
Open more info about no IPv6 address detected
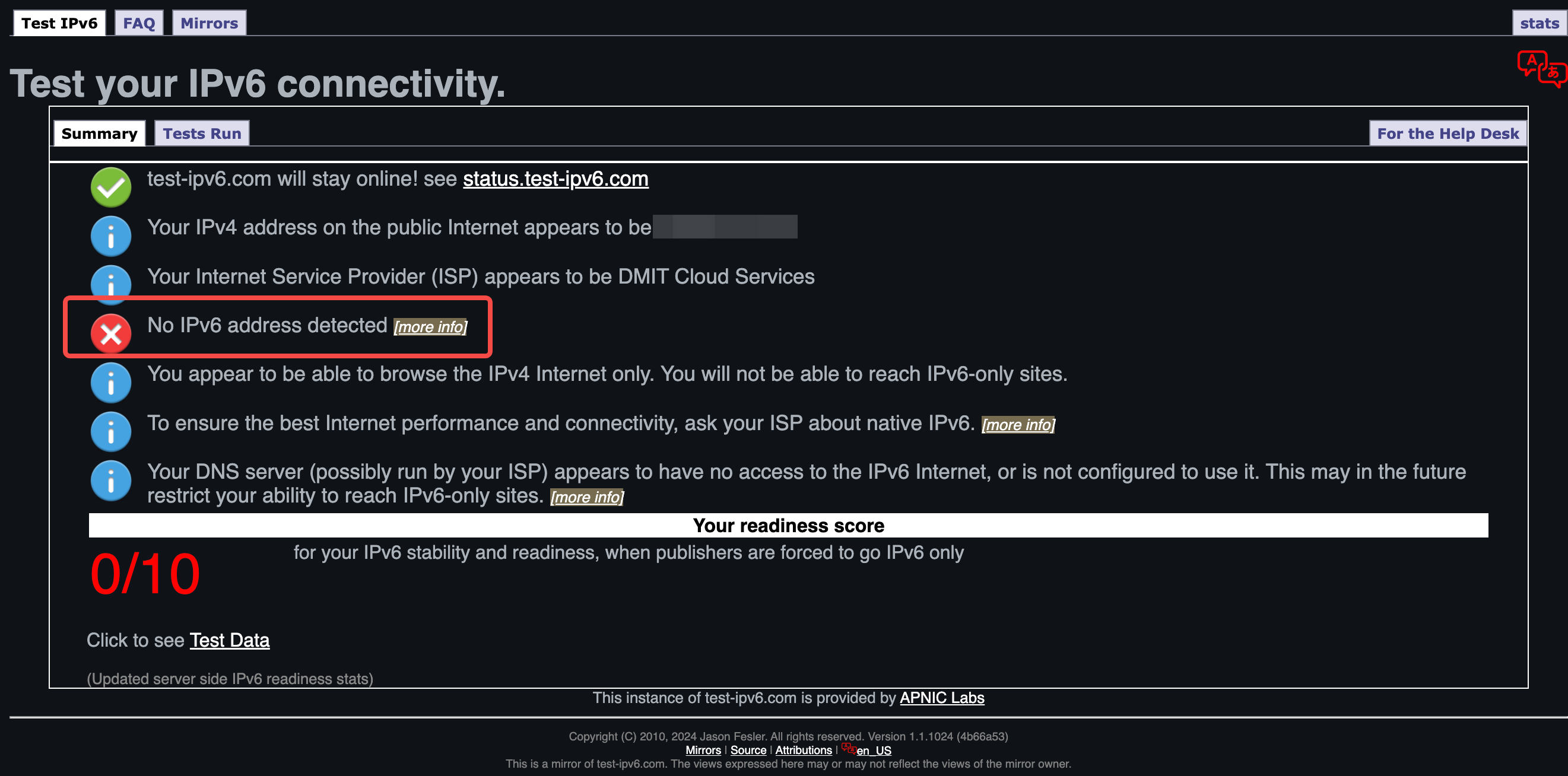[x=430, y=327]
